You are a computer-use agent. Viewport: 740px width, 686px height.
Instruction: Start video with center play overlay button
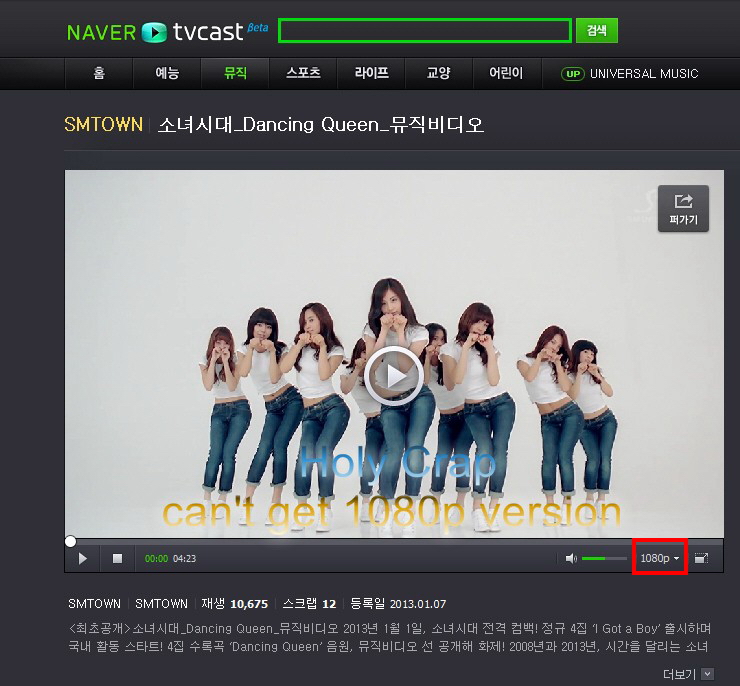point(394,376)
